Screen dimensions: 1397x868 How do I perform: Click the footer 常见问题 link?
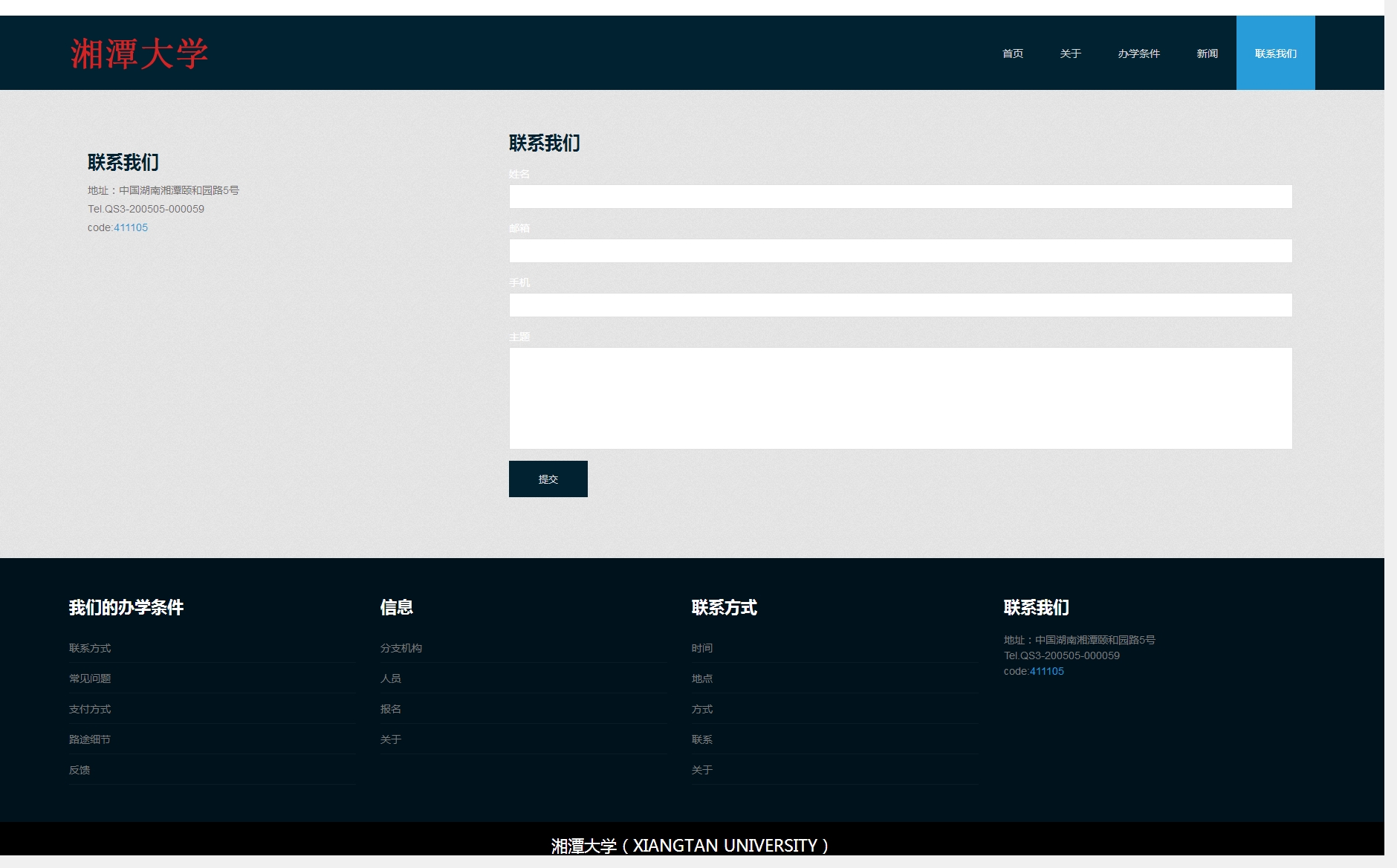(90, 678)
